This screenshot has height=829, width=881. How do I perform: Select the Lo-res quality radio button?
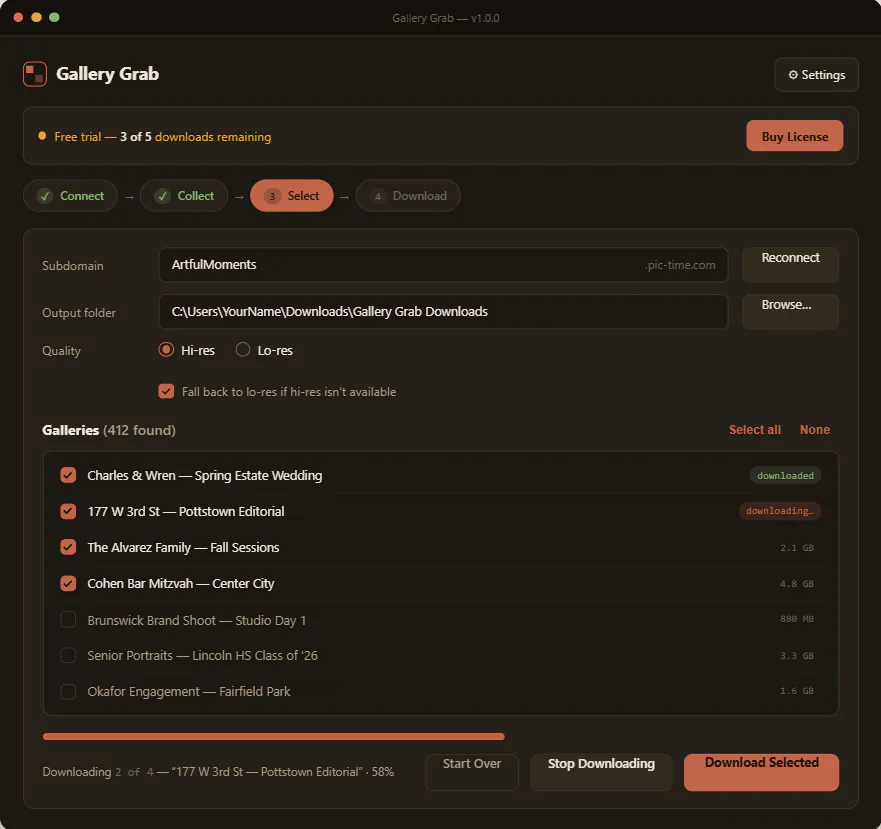243,350
